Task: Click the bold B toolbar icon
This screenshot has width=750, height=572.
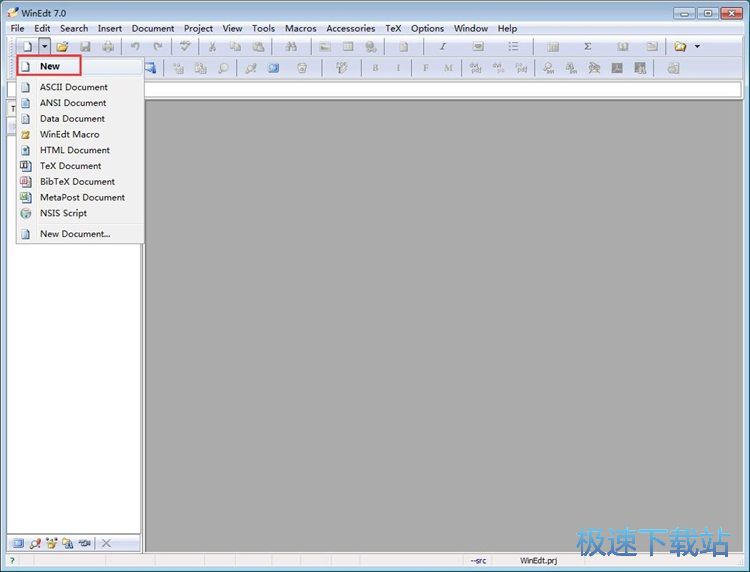Action: tap(375, 68)
